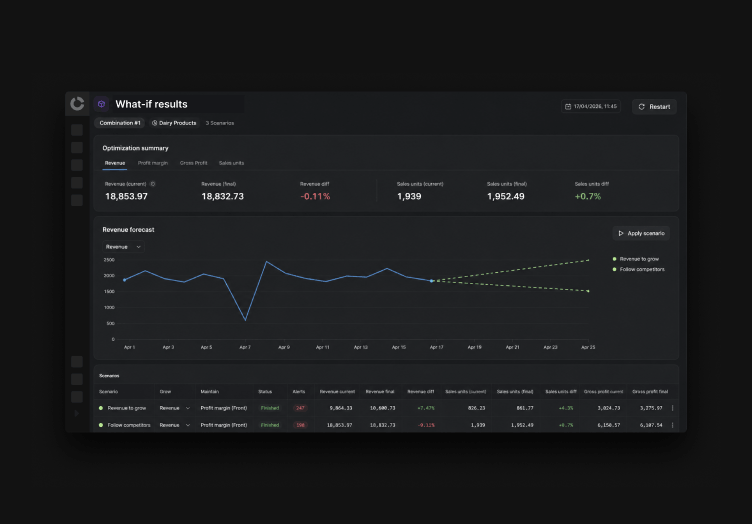Click the Scenario column header
752x524 pixels.
click(x=108, y=392)
